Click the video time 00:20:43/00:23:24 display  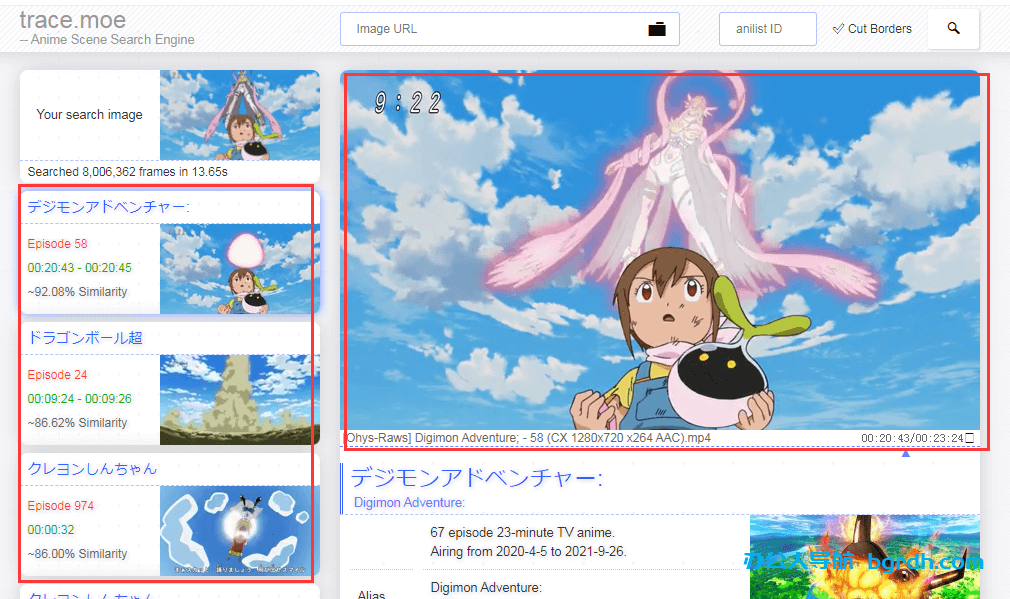pyautogui.click(x=910, y=438)
